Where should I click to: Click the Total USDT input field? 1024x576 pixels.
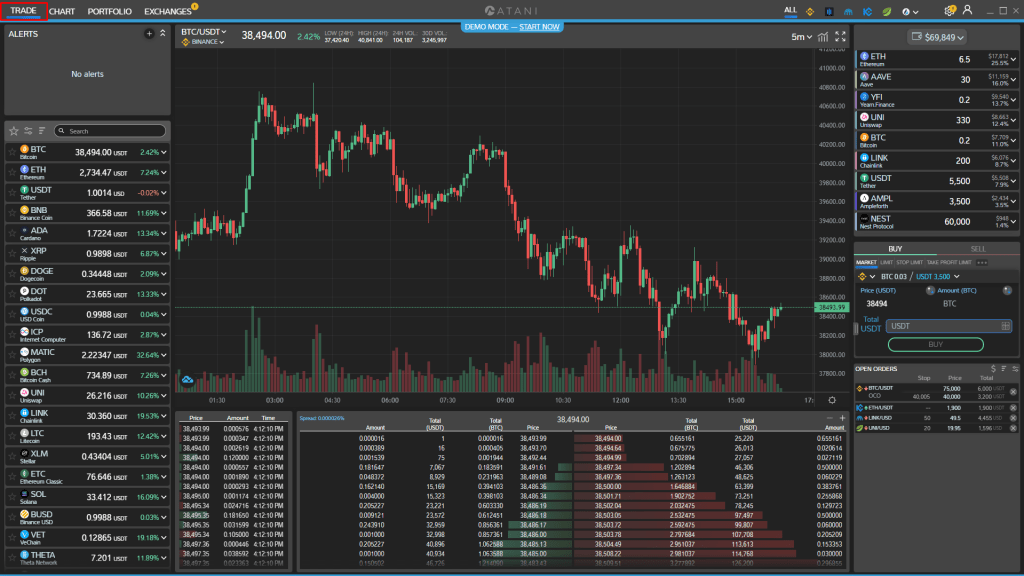coord(950,326)
